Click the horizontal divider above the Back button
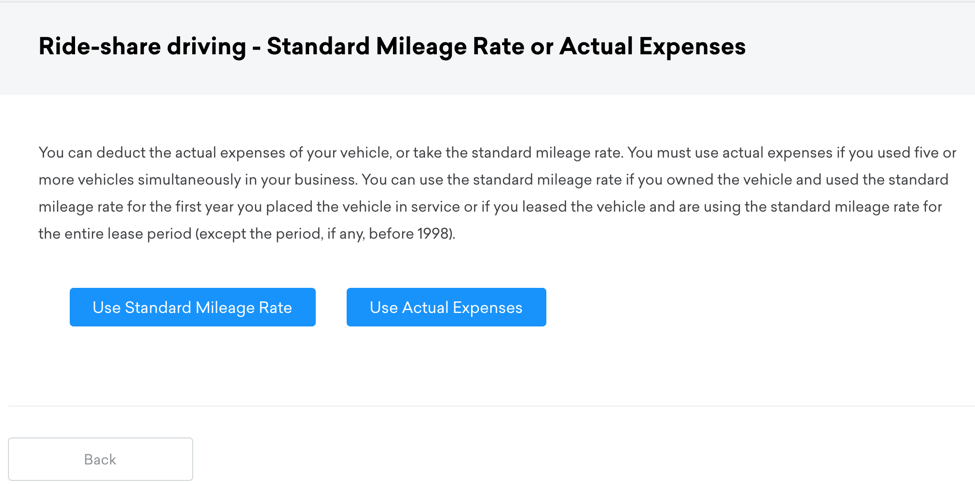This screenshot has width=975, height=485. coord(490,406)
